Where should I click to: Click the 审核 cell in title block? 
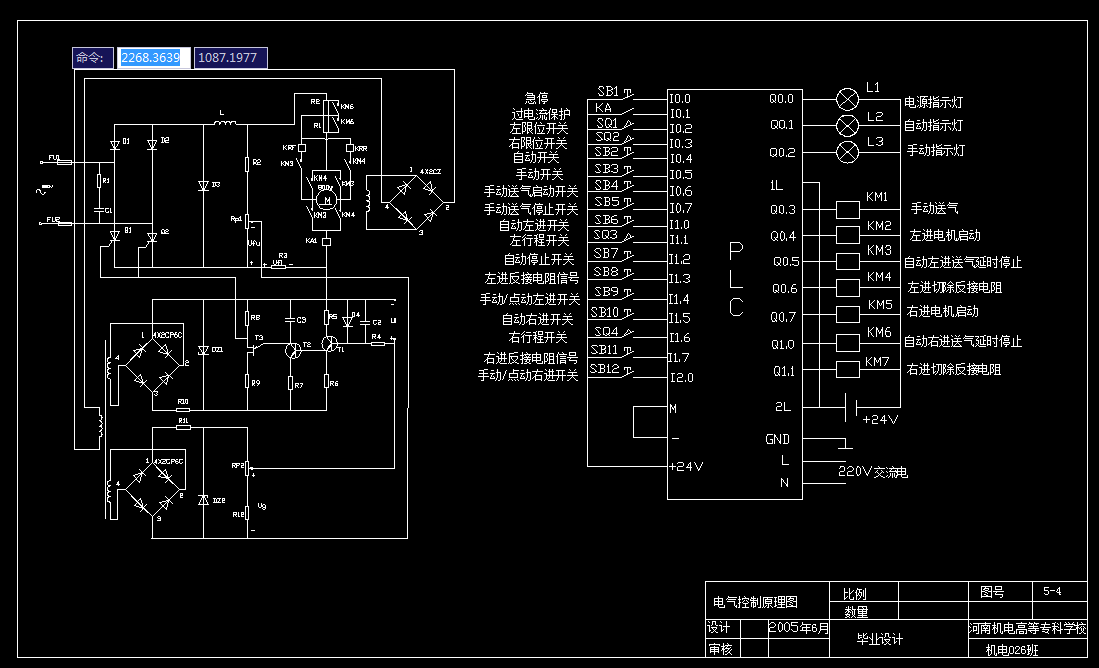click(x=720, y=649)
